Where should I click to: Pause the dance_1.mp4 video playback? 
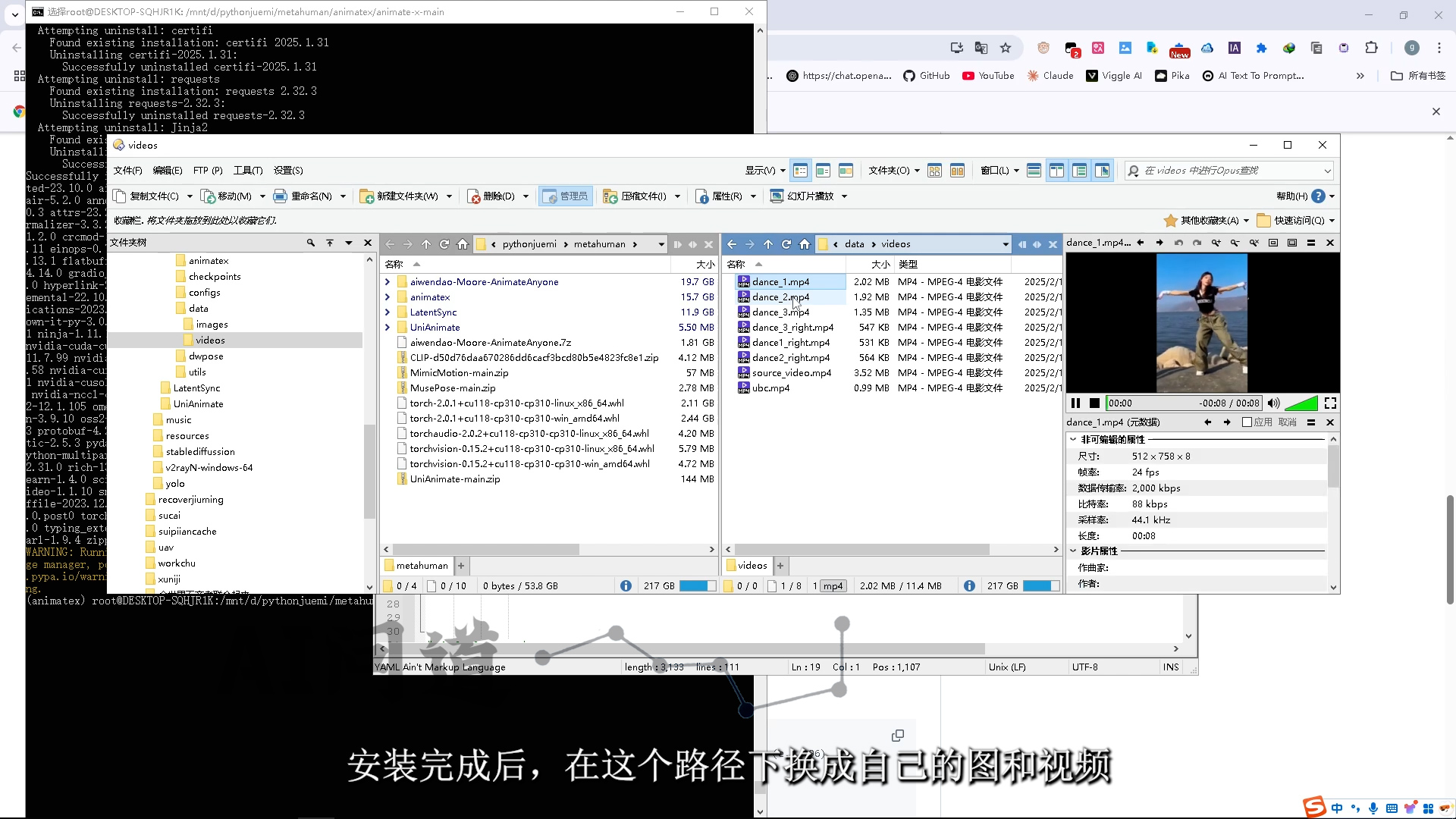pos(1075,403)
